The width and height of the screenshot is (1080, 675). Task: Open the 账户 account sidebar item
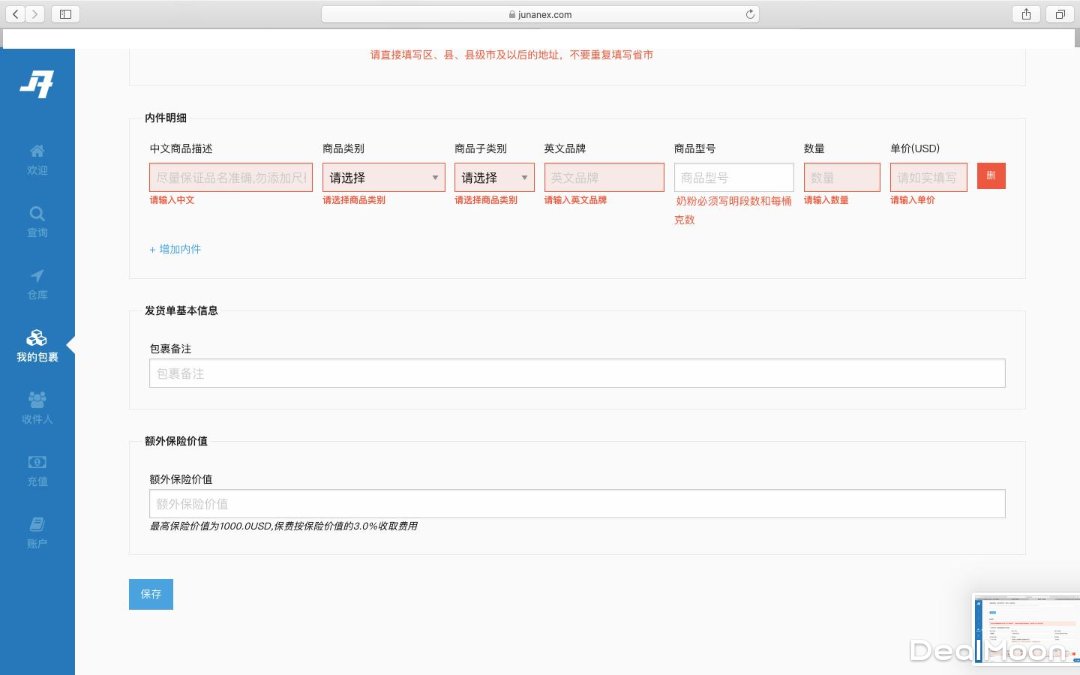(37, 533)
